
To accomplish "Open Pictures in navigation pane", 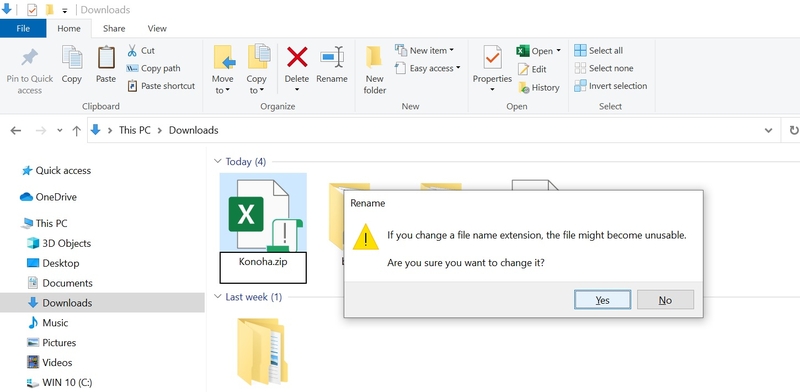I will point(52,343).
